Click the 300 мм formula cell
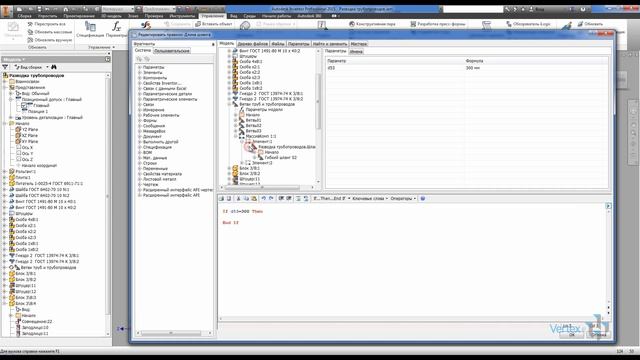The height and width of the screenshot is (360, 640). pyautogui.click(x=473, y=68)
